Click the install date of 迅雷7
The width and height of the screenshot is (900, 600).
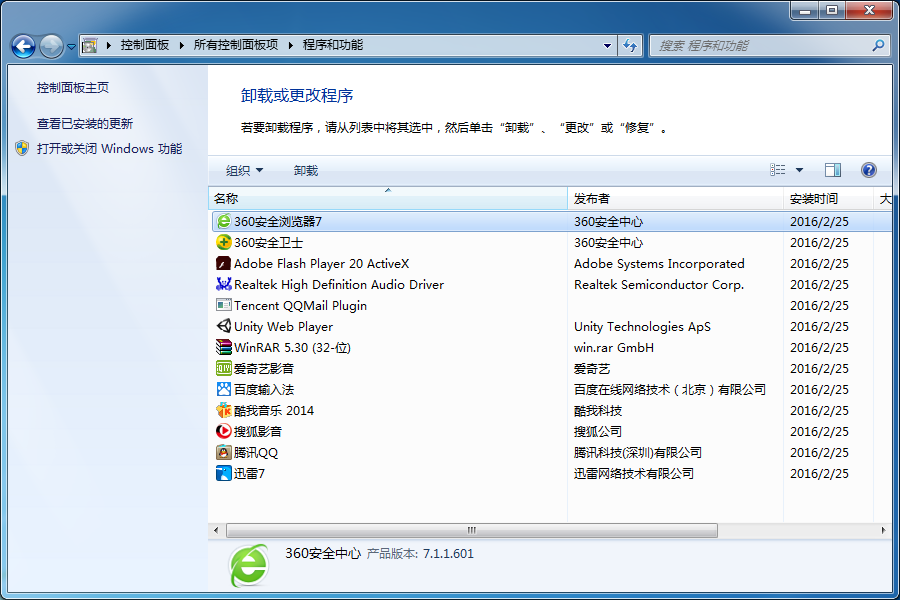tap(819, 473)
